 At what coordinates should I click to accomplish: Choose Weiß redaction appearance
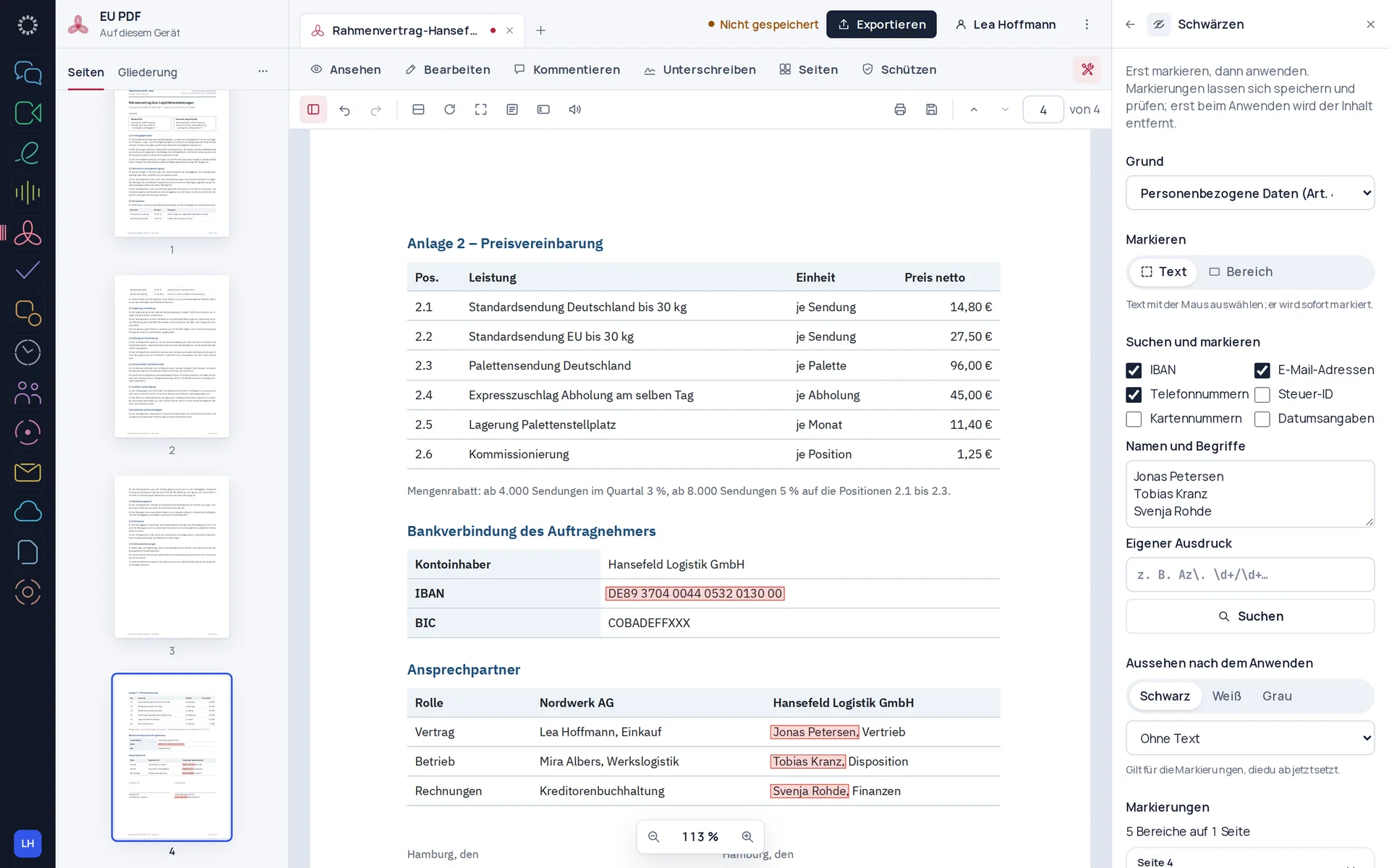[x=1226, y=696]
